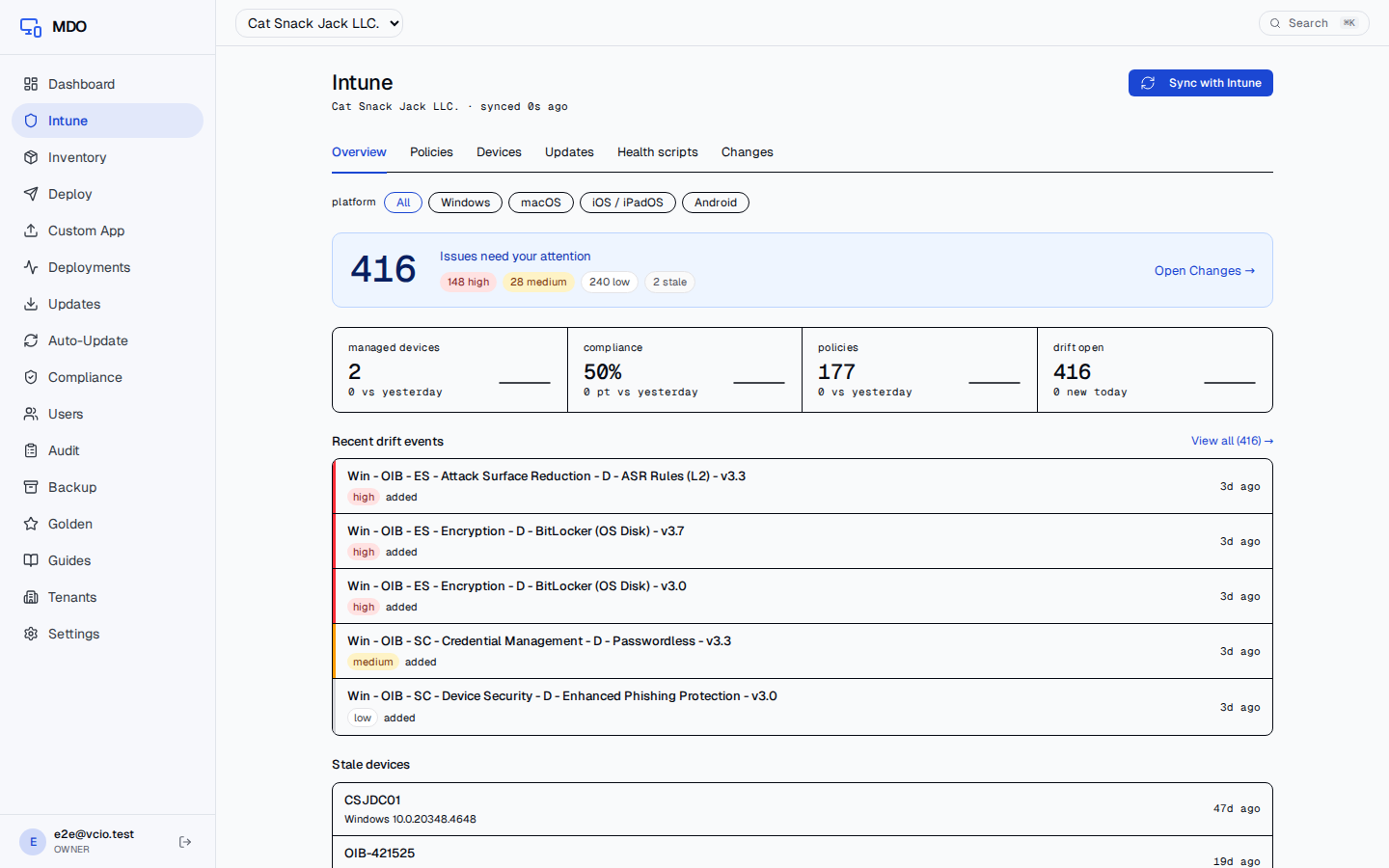
Task: Click the Settings gear icon
Action: coord(31,634)
